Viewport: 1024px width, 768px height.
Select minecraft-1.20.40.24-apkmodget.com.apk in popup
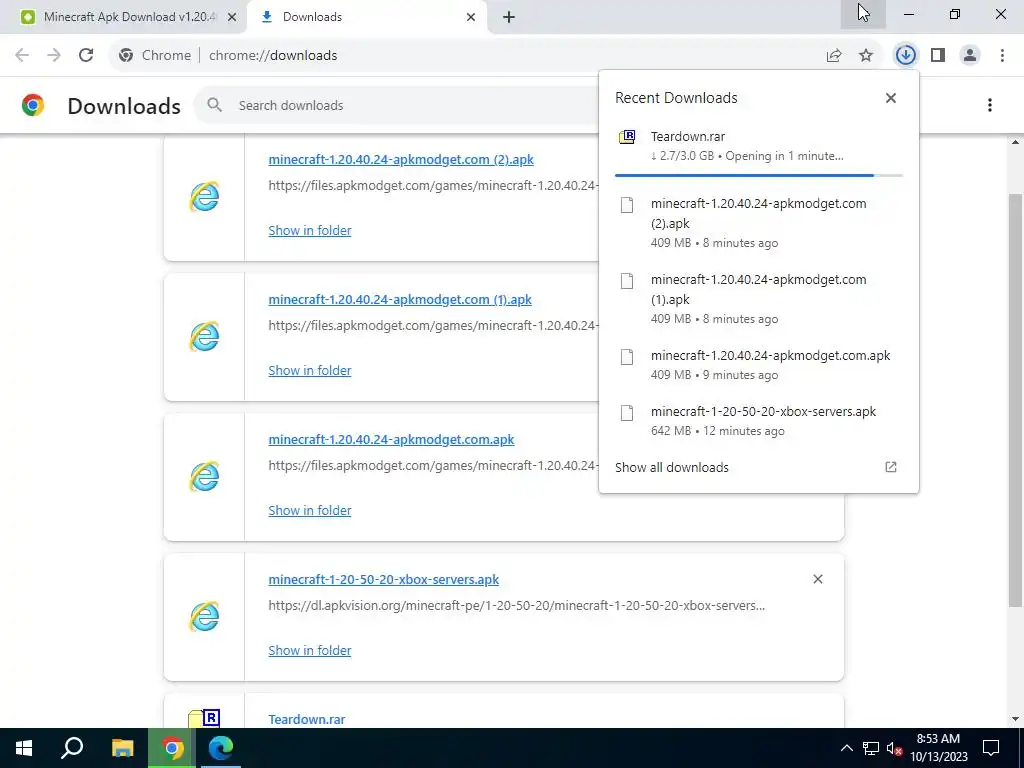(758, 365)
